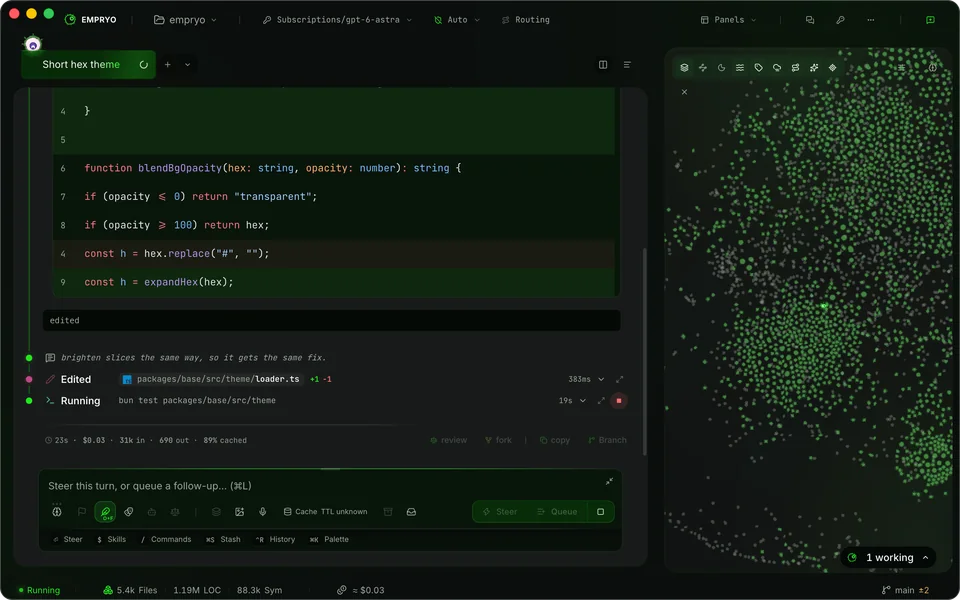The image size is (960, 600).
Task: Click the Stash shortcut hint
Action: tap(223, 539)
